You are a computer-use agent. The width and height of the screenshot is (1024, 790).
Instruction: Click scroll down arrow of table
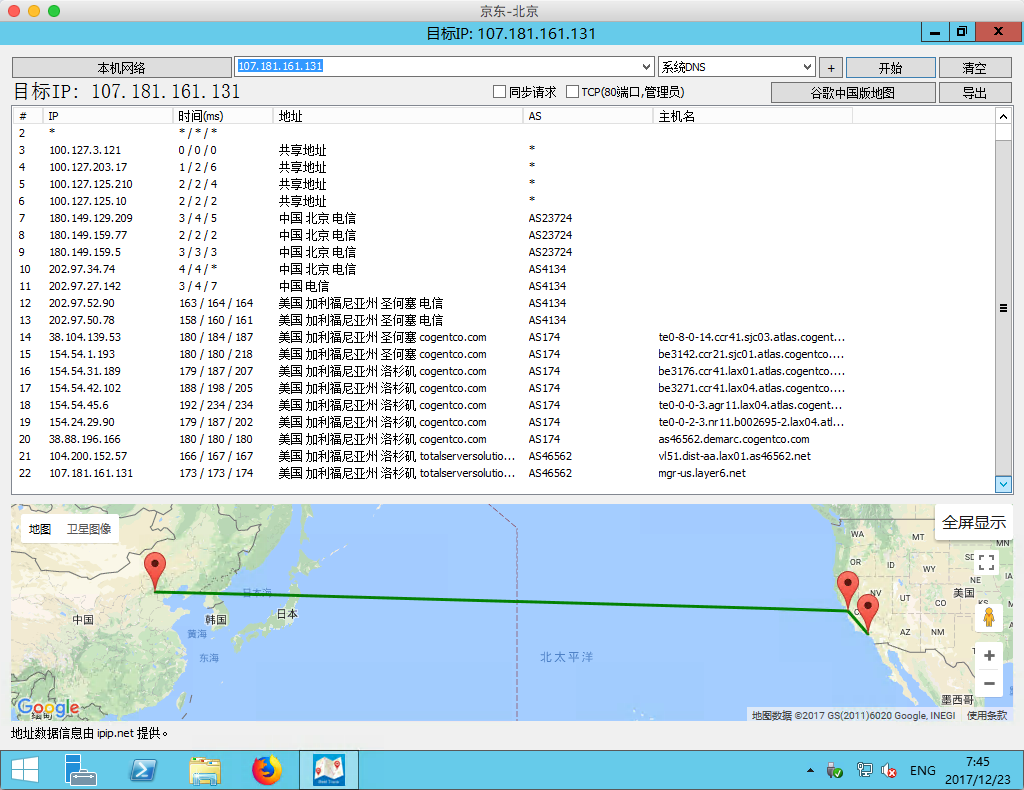tap(1003, 484)
